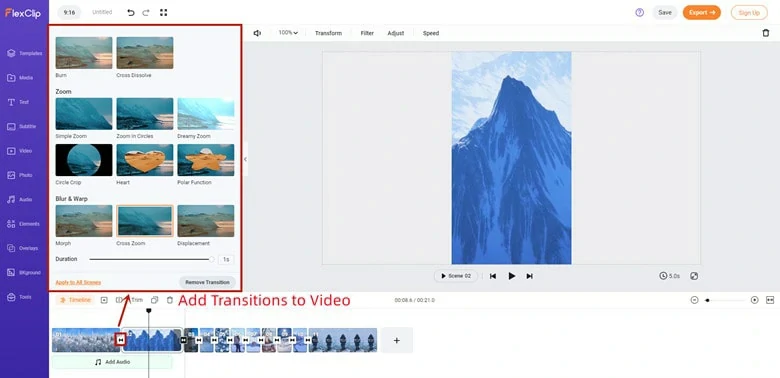The width and height of the screenshot is (780, 378).
Task: Open the Filter tab
Action: (367, 33)
